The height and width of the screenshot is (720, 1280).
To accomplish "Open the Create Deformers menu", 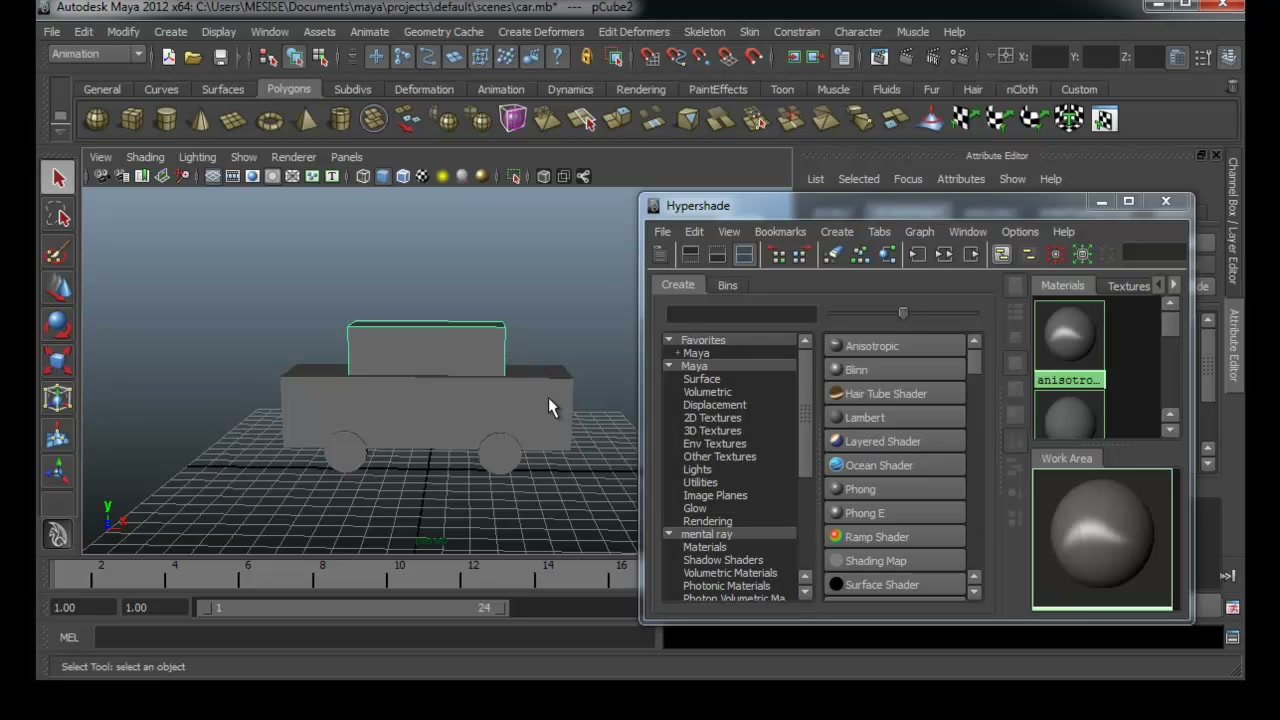I will [540, 32].
